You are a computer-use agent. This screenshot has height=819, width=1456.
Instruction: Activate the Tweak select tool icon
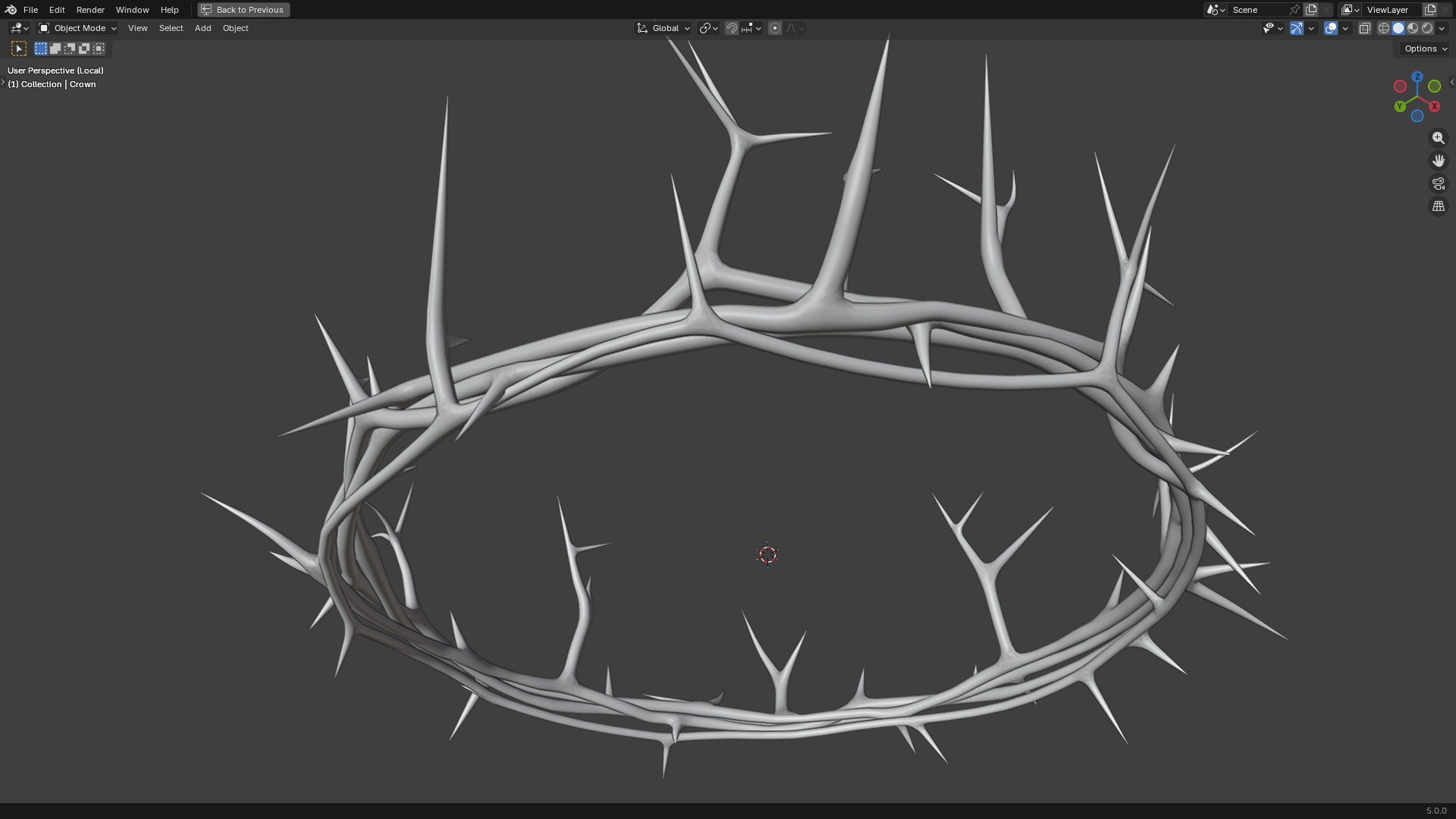click(19, 49)
